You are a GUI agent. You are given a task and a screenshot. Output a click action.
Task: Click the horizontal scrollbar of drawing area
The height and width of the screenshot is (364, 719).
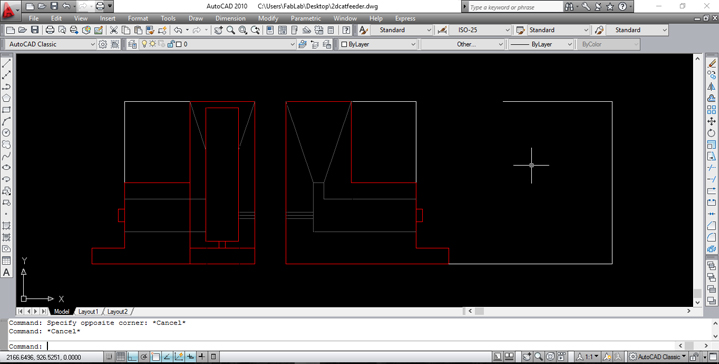tap(580, 311)
